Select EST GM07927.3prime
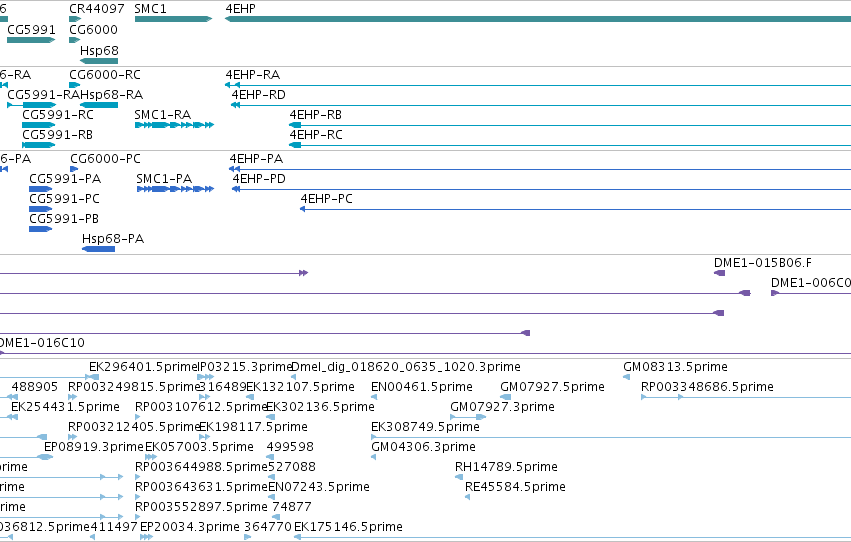The width and height of the screenshot is (851, 542). (x=468, y=417)
